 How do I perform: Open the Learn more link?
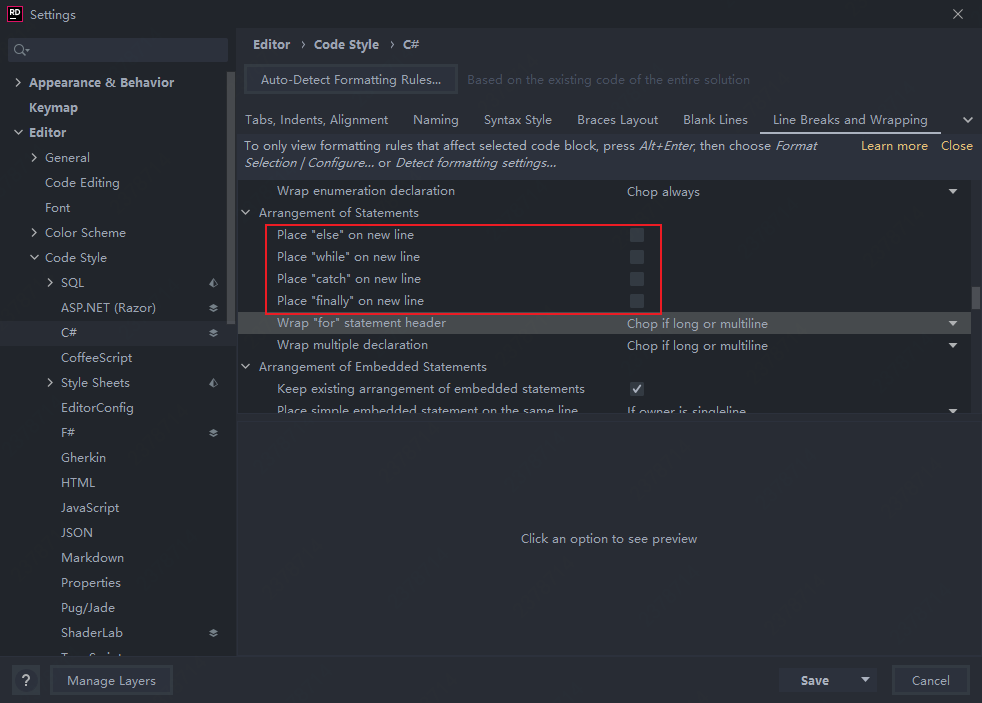pyautogui.click(x=893, y=145)
